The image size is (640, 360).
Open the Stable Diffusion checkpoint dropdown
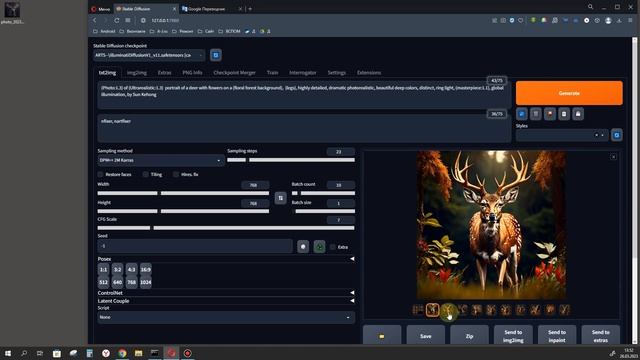149,55
